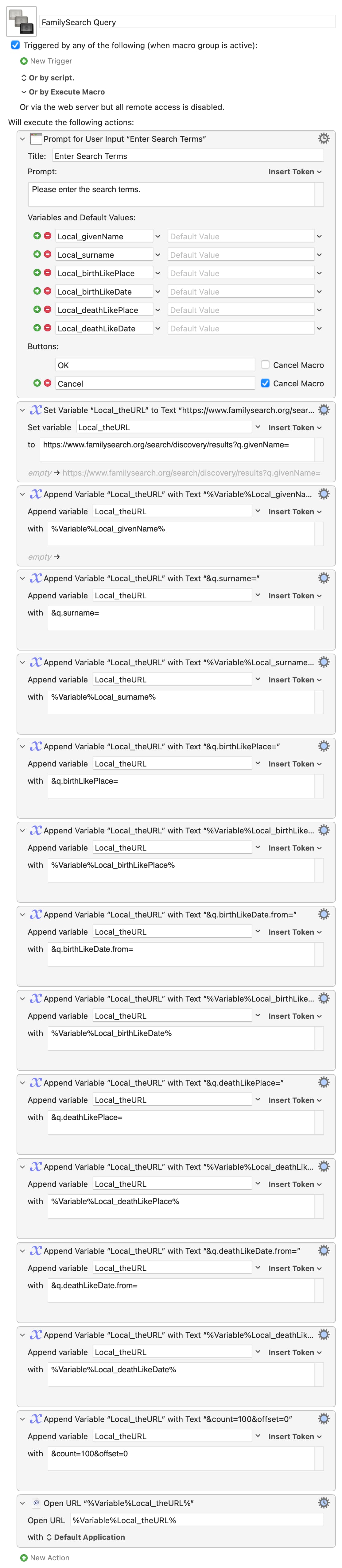Remove Local_givenName variable with red minus
The height and width of the screenshot is (1568, 342).
point(48,236)
